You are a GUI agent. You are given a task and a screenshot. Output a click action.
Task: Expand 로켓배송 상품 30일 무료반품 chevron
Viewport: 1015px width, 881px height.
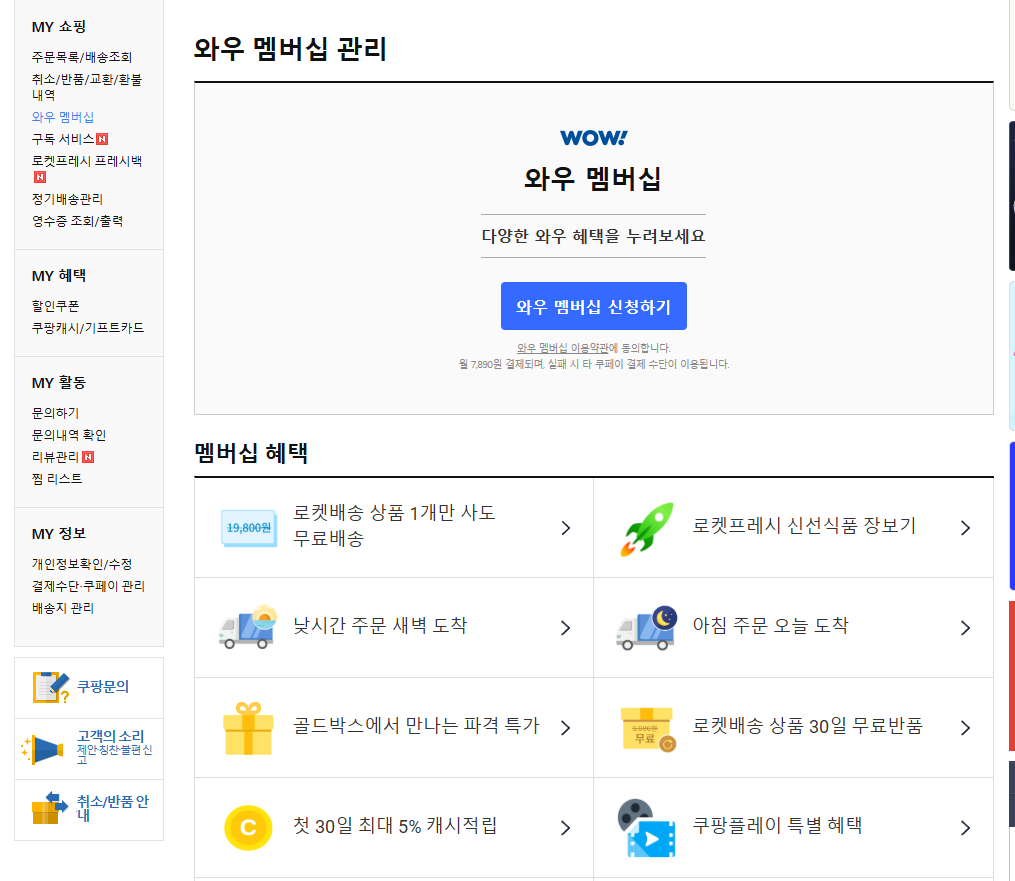pos(965,728)
